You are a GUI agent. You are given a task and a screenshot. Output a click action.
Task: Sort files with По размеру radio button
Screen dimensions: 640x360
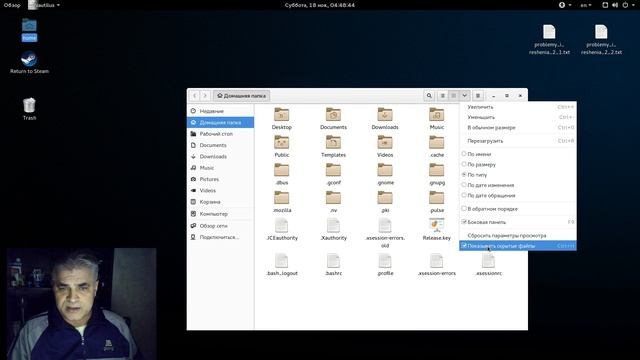464,164
